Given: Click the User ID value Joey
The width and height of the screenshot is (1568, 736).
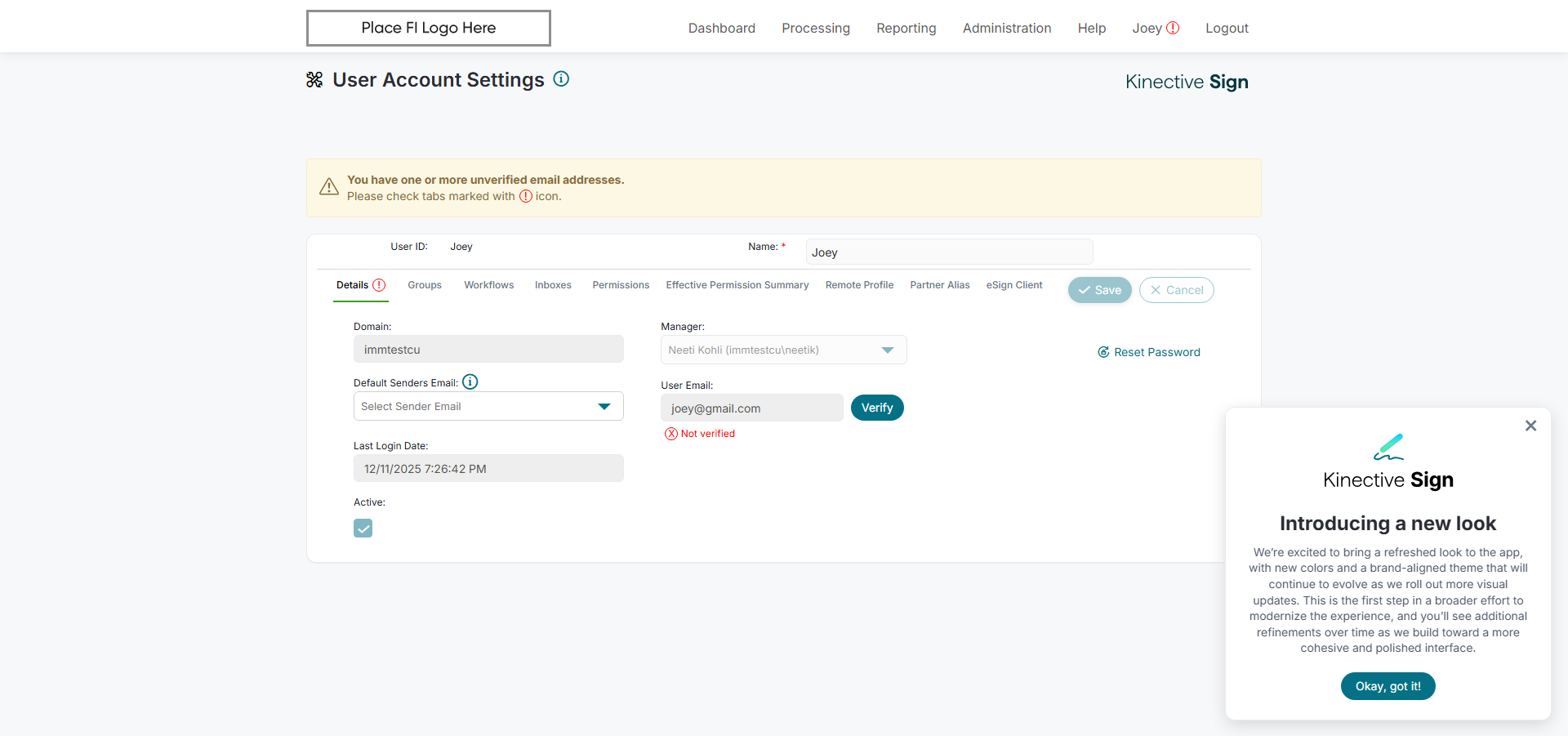Looking at the screenshot, I should pyautogui.click(x=461, y=247).
